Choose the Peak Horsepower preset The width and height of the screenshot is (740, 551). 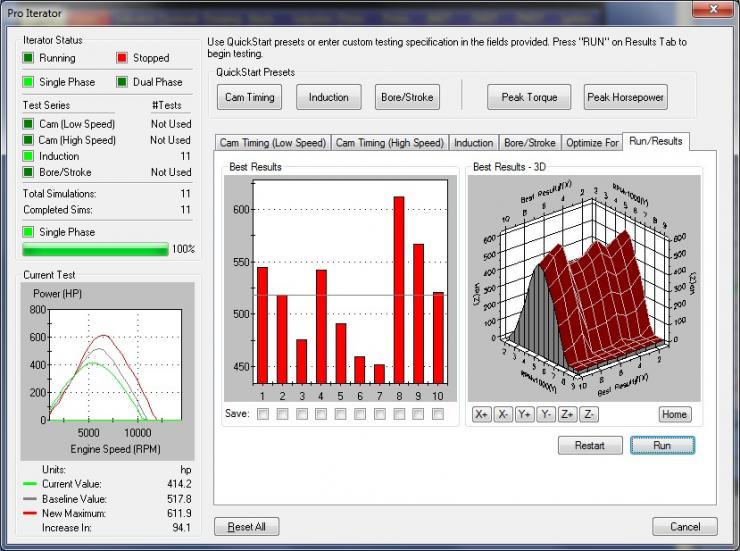tap(625, 97)
